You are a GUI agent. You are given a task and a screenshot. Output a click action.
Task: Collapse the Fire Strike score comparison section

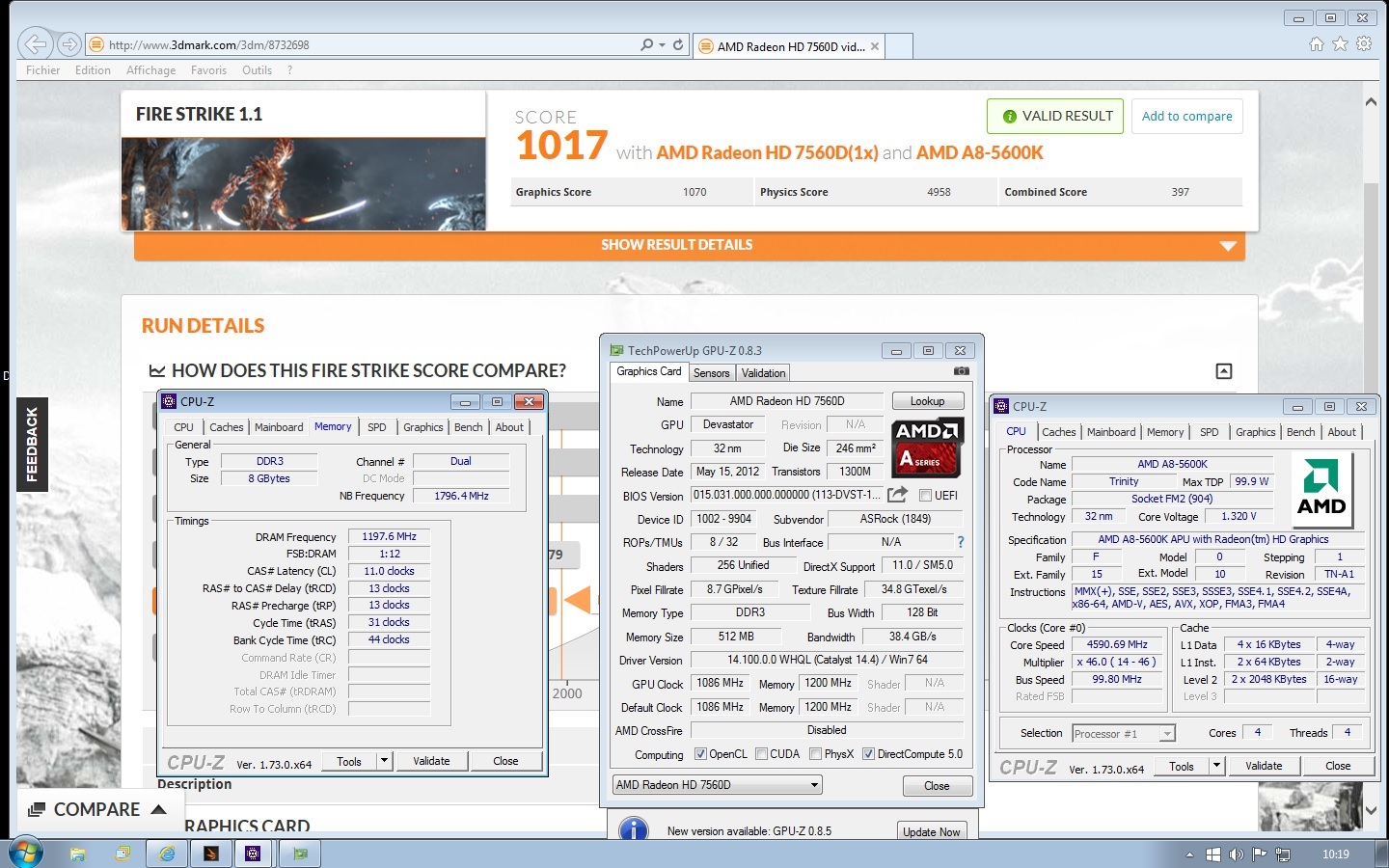pyautogui.click(x=1224, y=371)
